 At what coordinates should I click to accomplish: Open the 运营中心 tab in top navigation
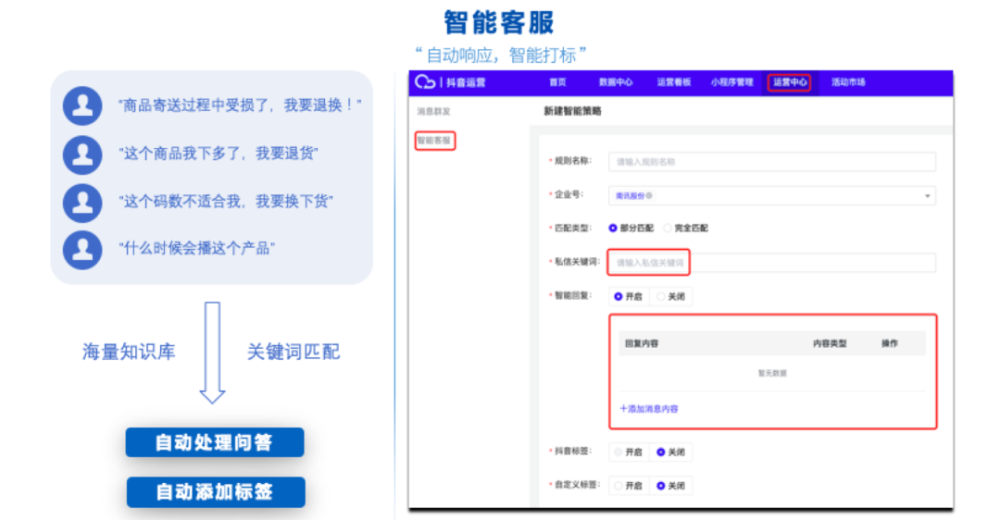(789, 82)
